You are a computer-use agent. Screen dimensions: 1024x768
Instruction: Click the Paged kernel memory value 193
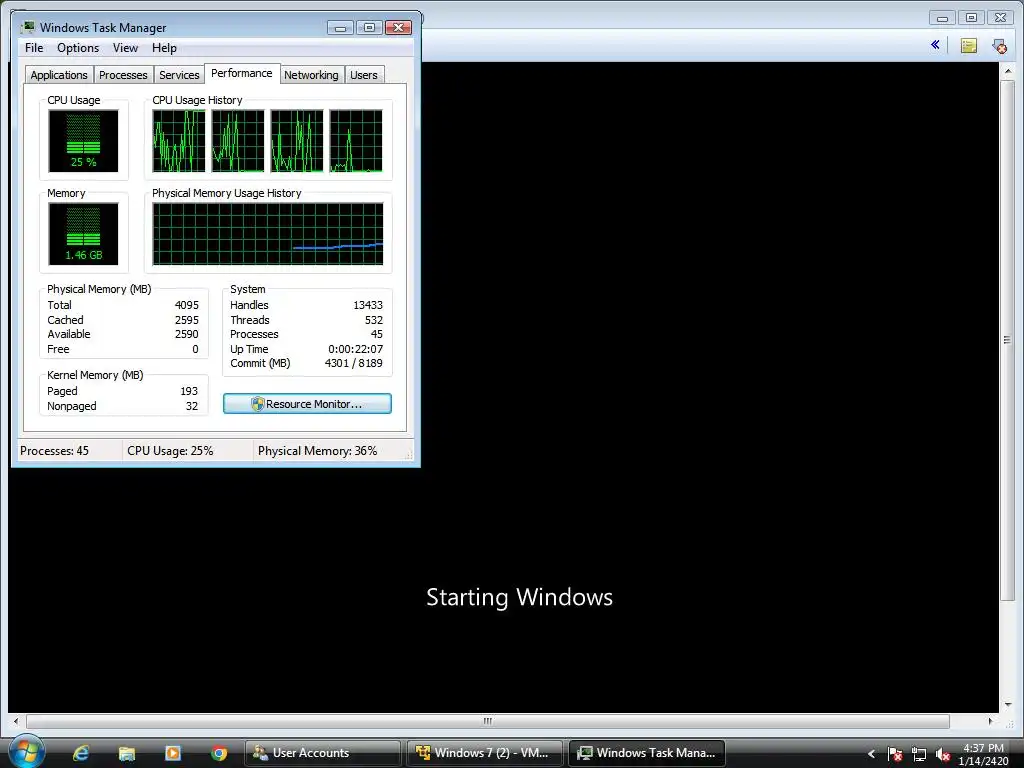click(189, 391)
